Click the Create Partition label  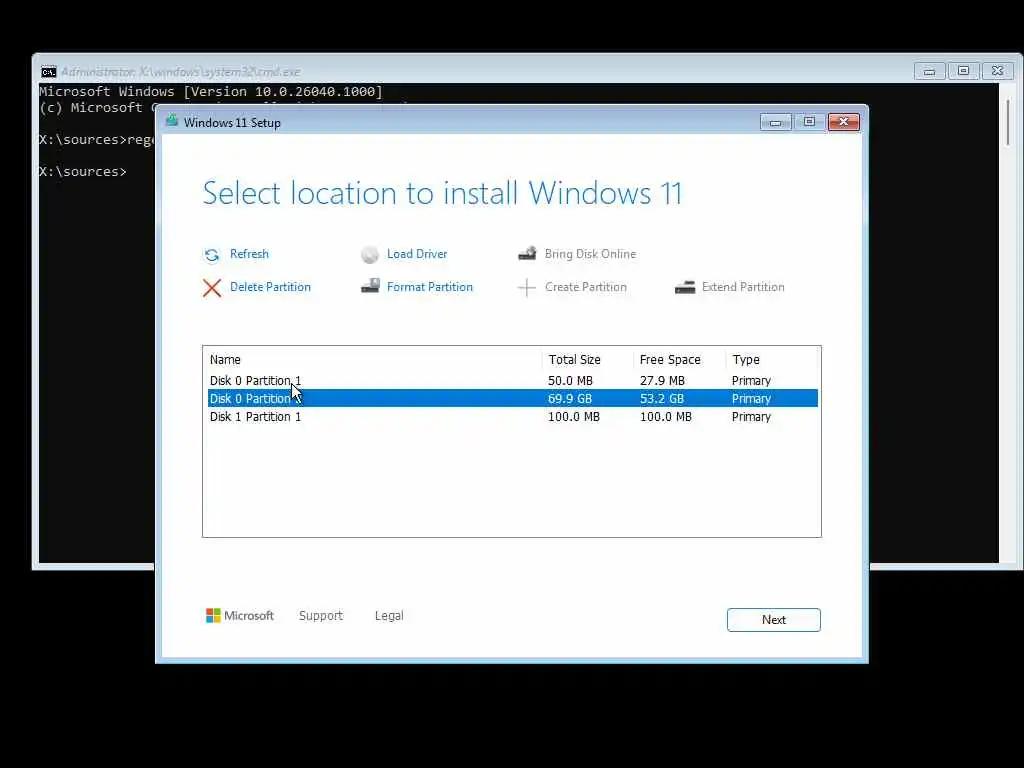point(586,287)
